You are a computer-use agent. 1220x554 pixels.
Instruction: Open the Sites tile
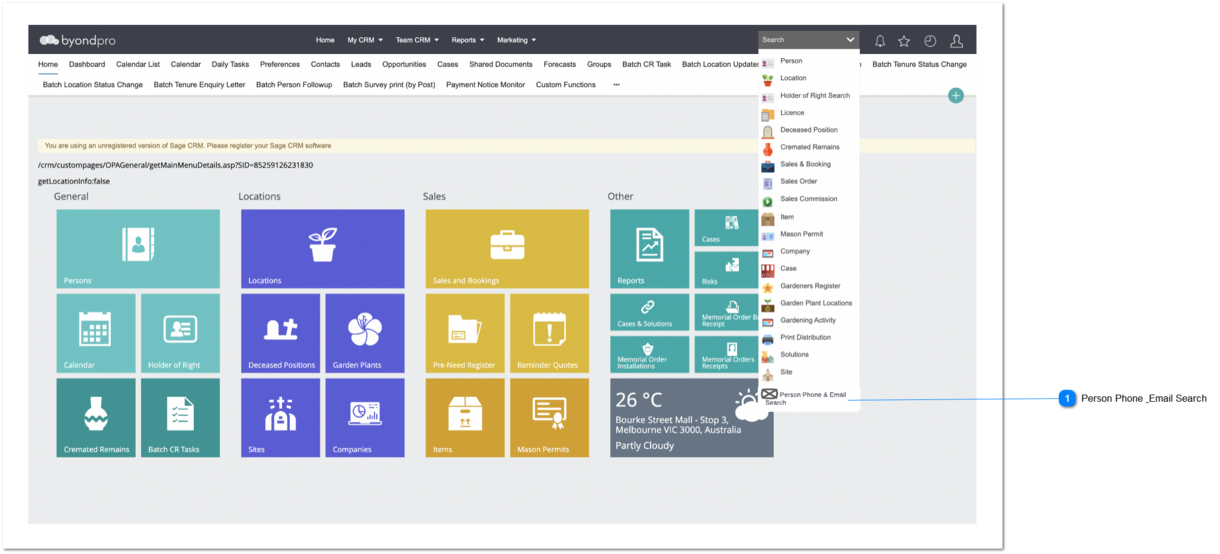(281, 418)
